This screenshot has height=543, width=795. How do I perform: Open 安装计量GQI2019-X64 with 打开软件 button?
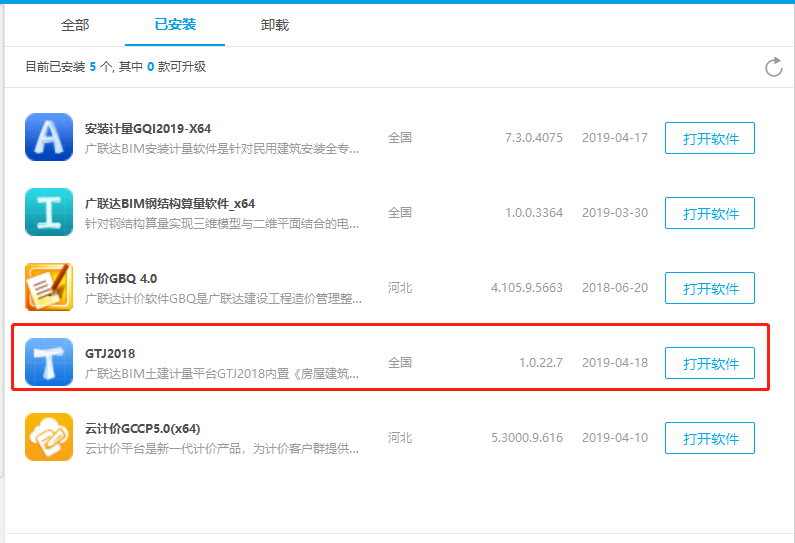[x=710, y=138]
